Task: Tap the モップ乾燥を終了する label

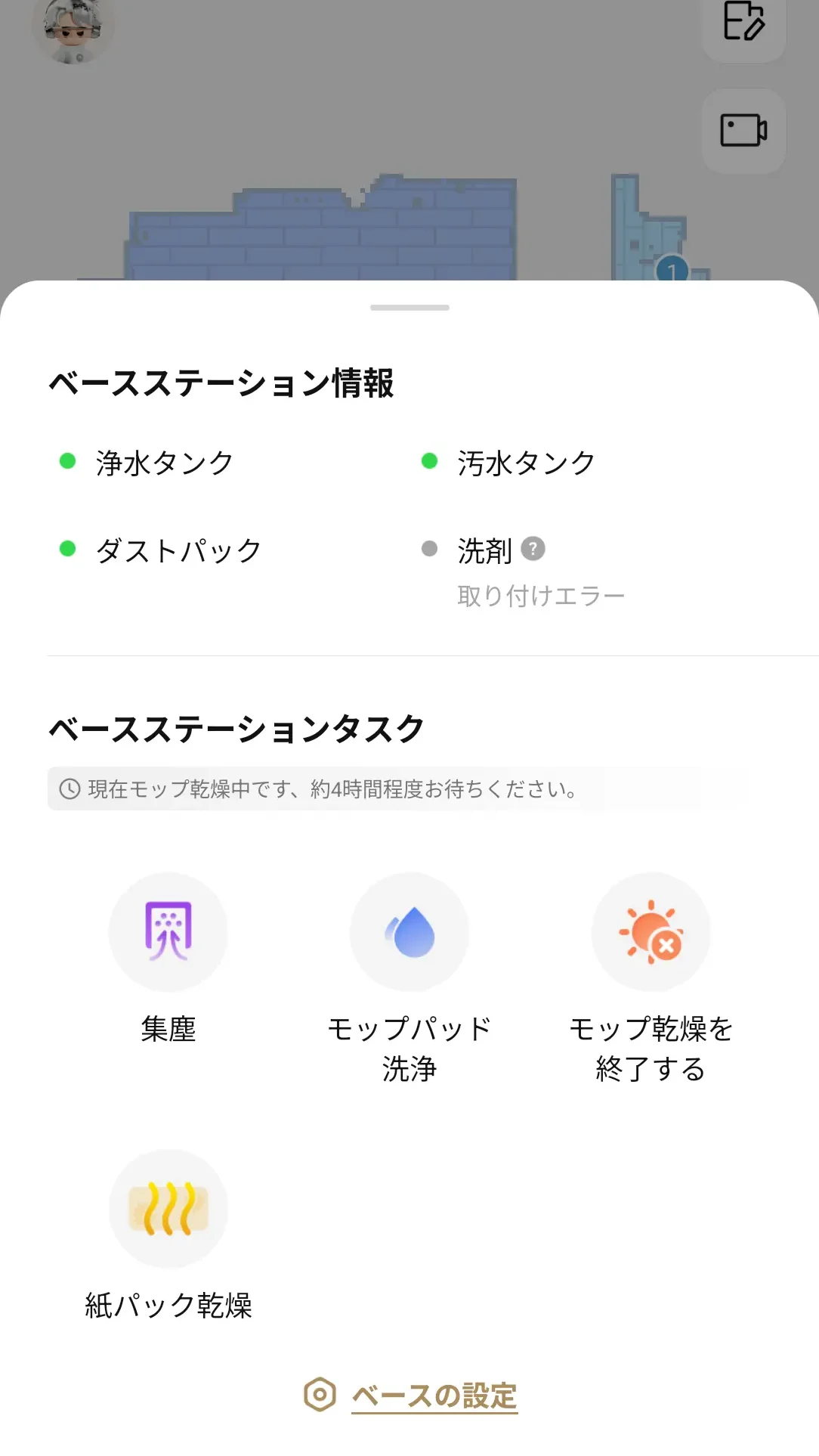Action: pyautogui.click(x=651, y=1049)
